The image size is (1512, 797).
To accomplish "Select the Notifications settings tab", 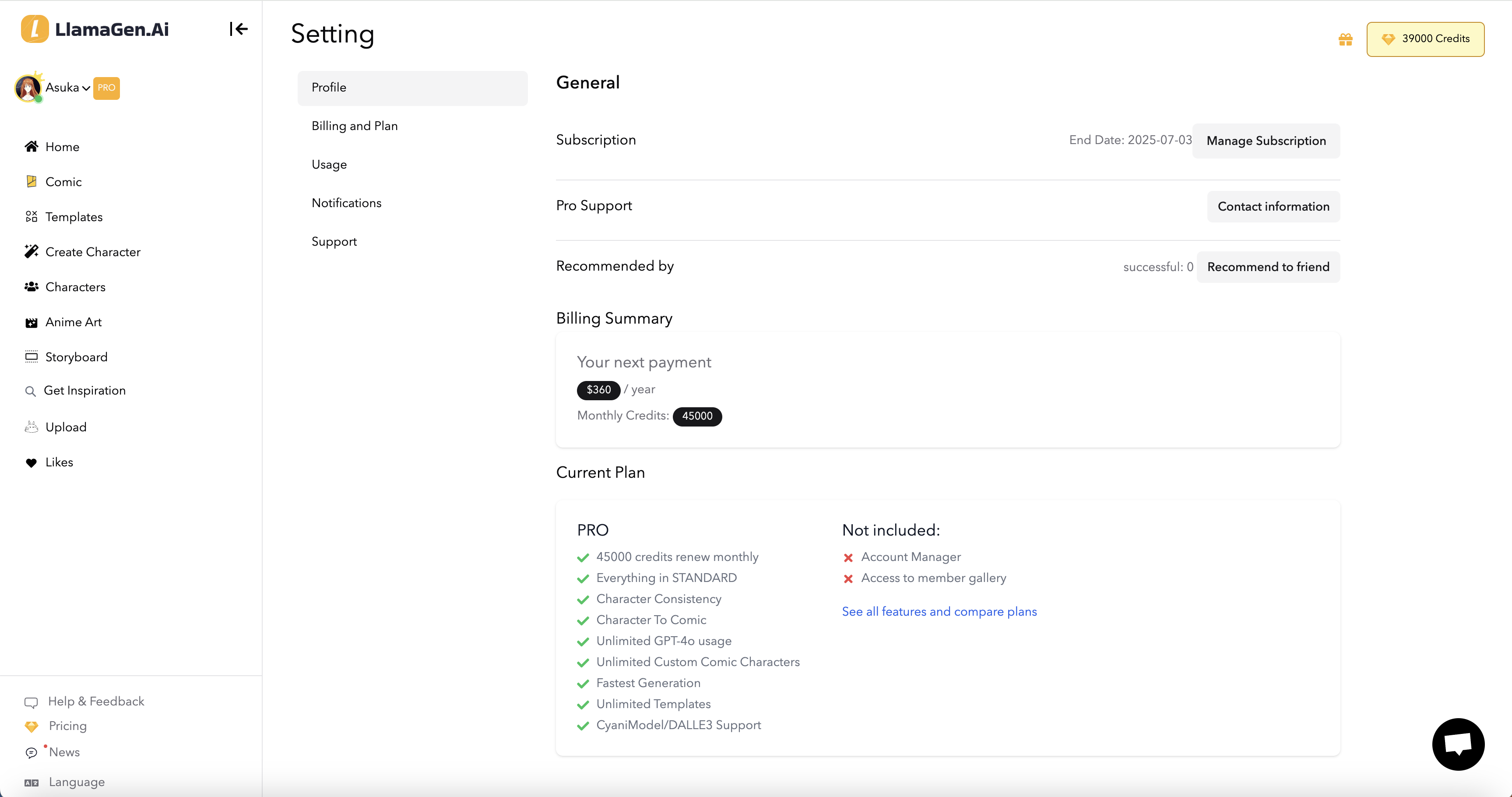I will (346, 203).
